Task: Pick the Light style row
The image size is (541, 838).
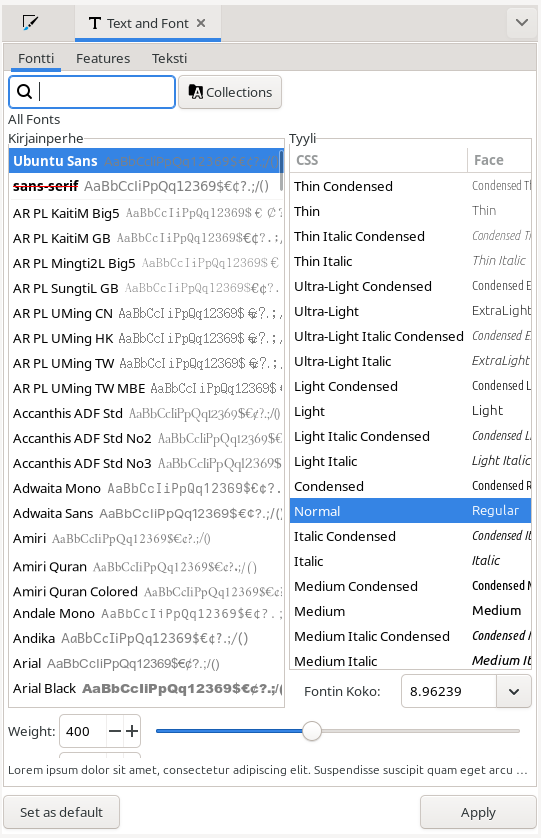Action: click(x=411, y=411)
